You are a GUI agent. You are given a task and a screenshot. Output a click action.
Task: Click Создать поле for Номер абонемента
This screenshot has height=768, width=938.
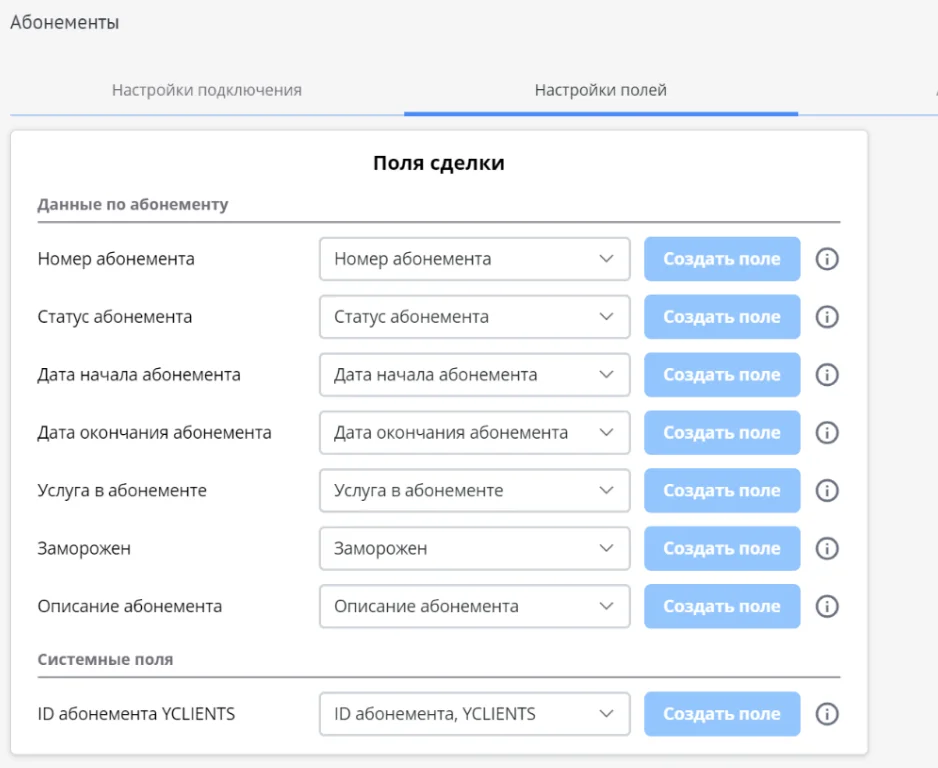[722, 259]
